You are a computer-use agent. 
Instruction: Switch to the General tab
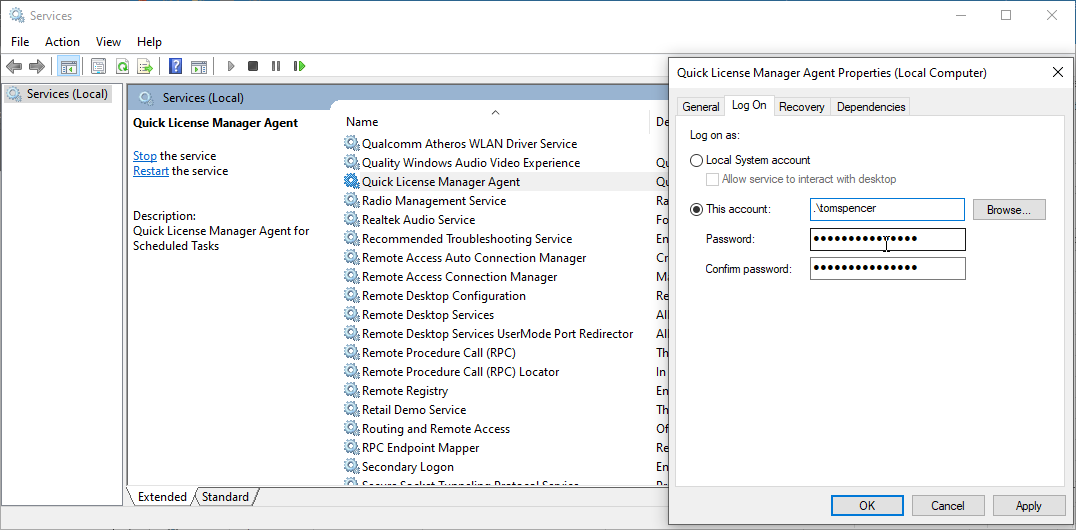[701, 106]
